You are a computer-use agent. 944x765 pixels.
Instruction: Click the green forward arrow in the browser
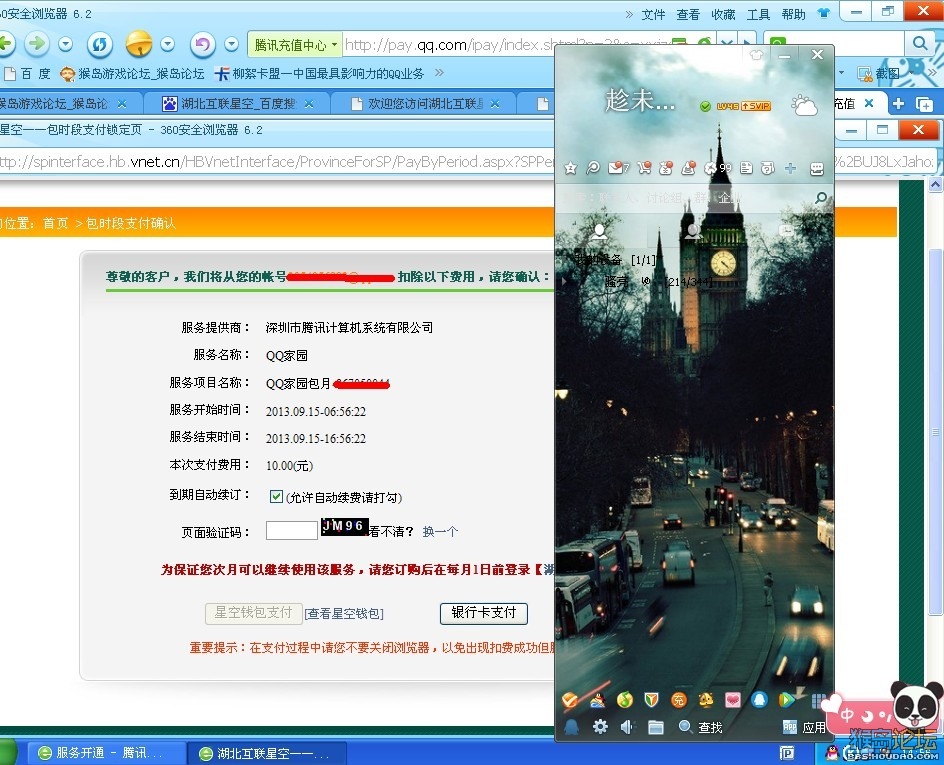pos(37,43)
